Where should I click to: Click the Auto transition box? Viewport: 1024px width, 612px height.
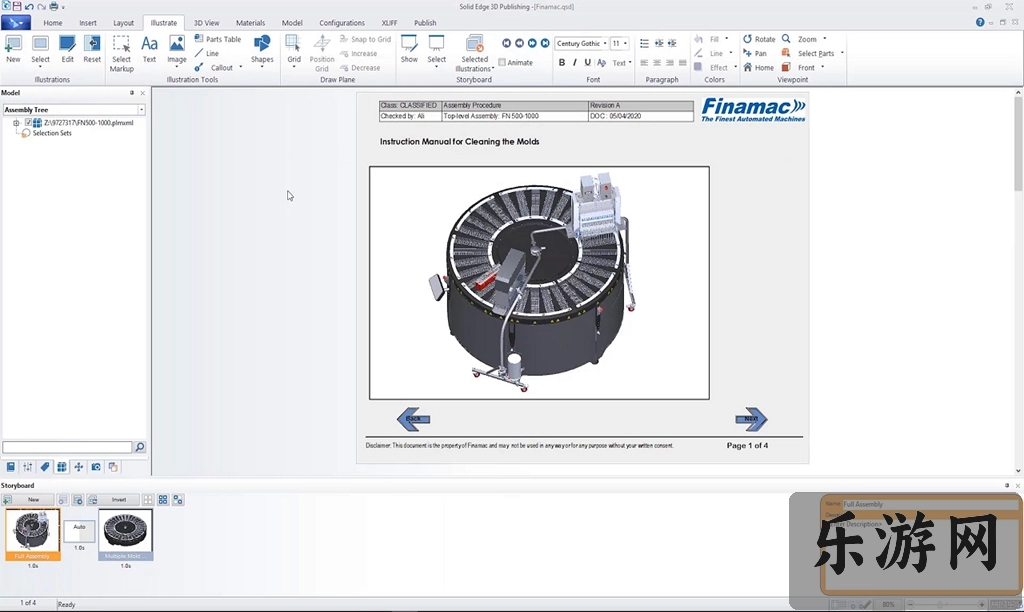(79, 530)
